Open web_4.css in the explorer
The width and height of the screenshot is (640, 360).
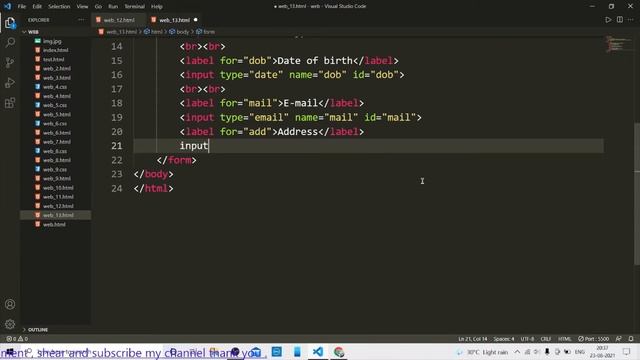click(x=56, y=87)
